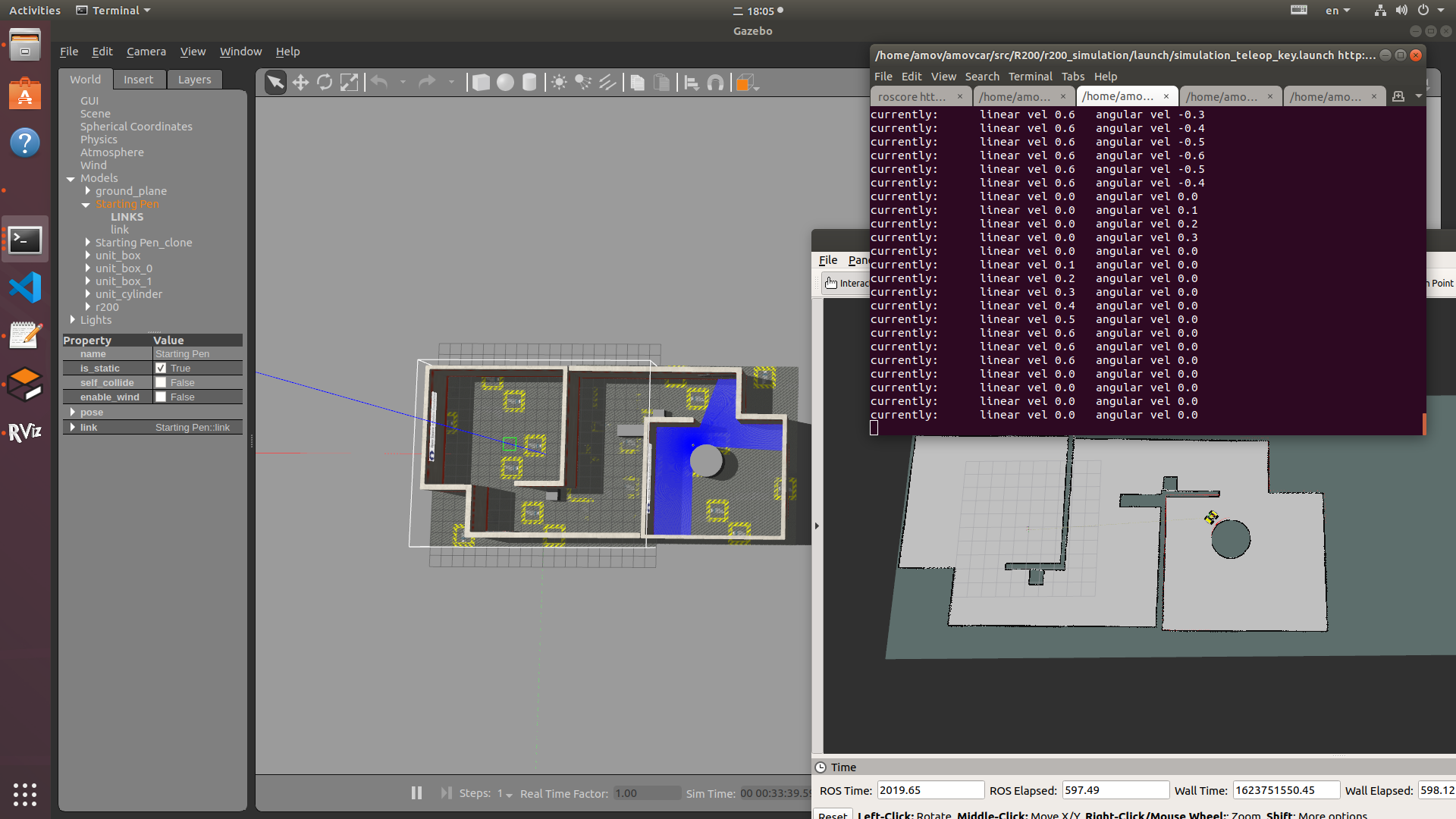Activate the rotate mode tool
This screenshot has width=1456, height=819.
(x=325, y=82)
